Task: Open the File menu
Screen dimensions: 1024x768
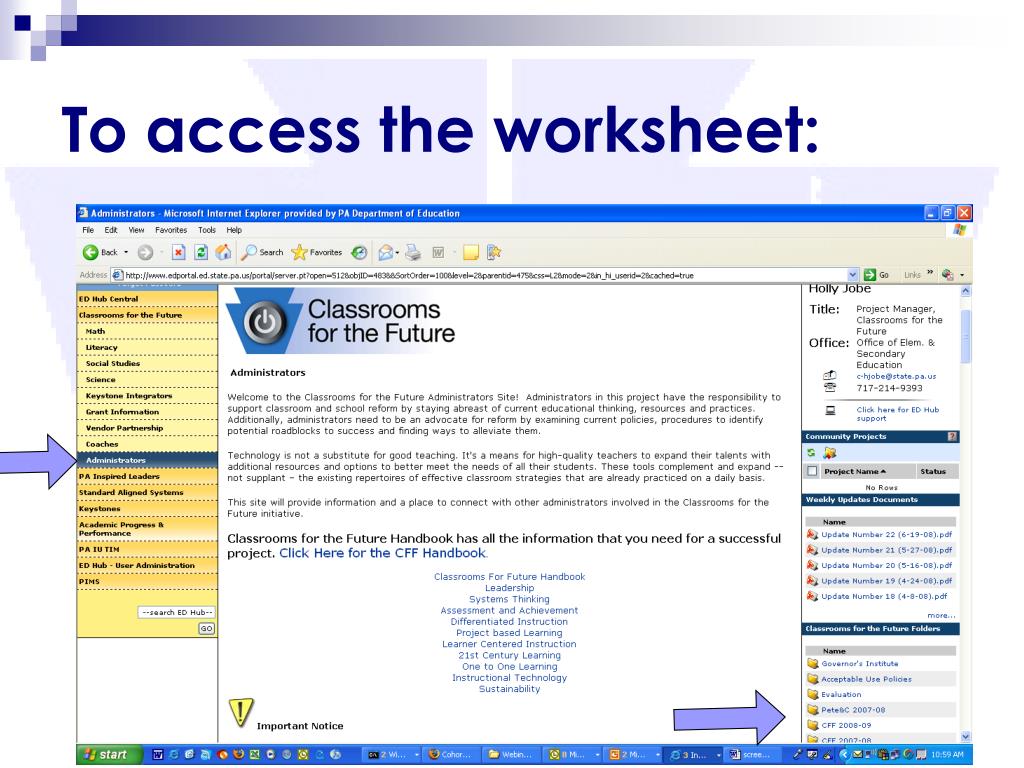Action: (x=88, y=230)
